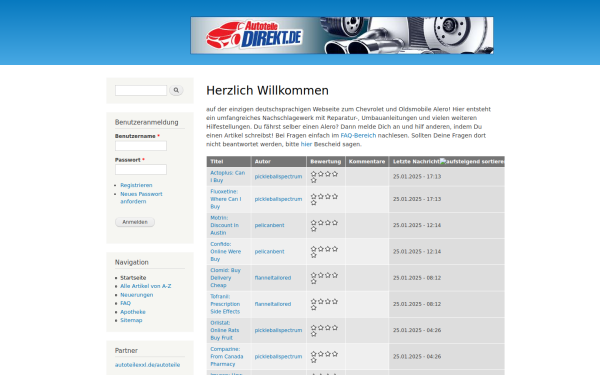
Task: Click fourth rating star in Motrin row
Action: pyautogui.click(x=335, y=222)
